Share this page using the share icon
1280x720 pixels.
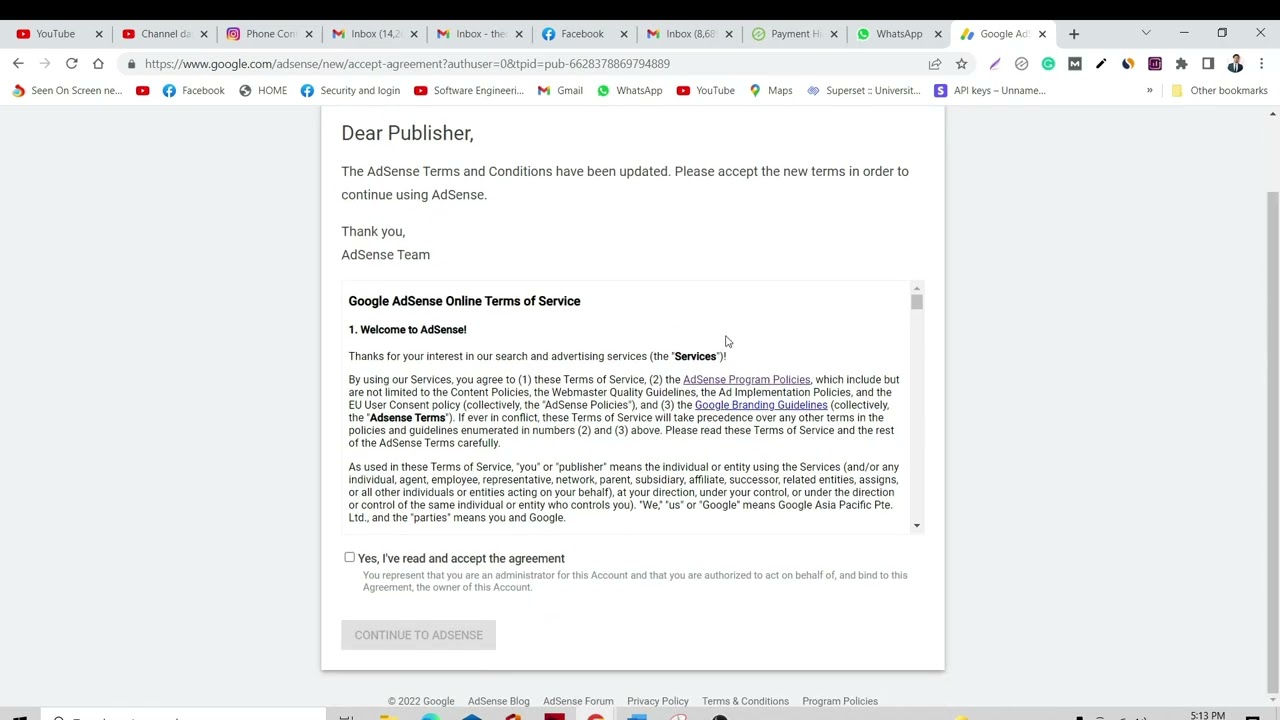[935, 64]
